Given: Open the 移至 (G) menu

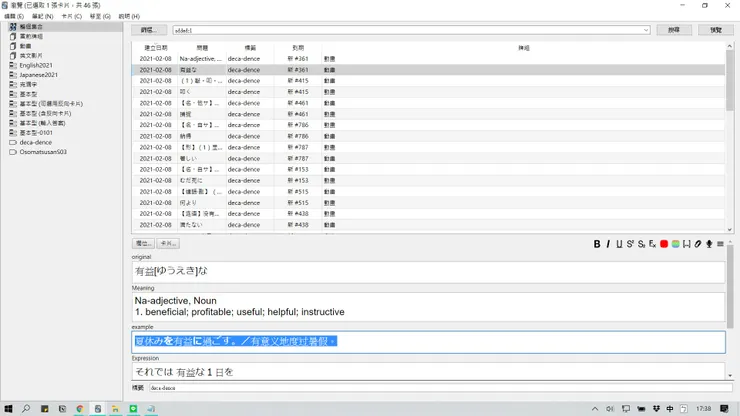Looking at the screenshot, I should 100,16.
